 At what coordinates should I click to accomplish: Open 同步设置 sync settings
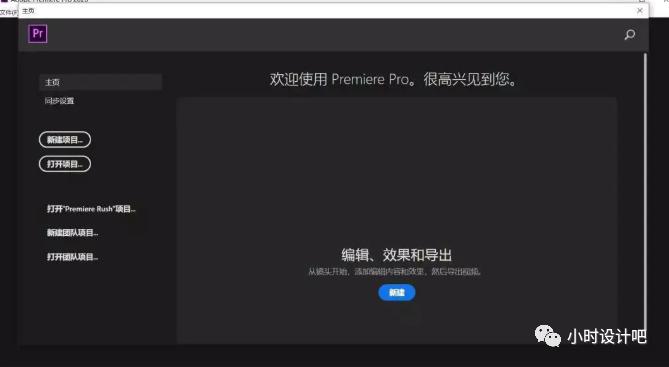click(x=59, y=101)
